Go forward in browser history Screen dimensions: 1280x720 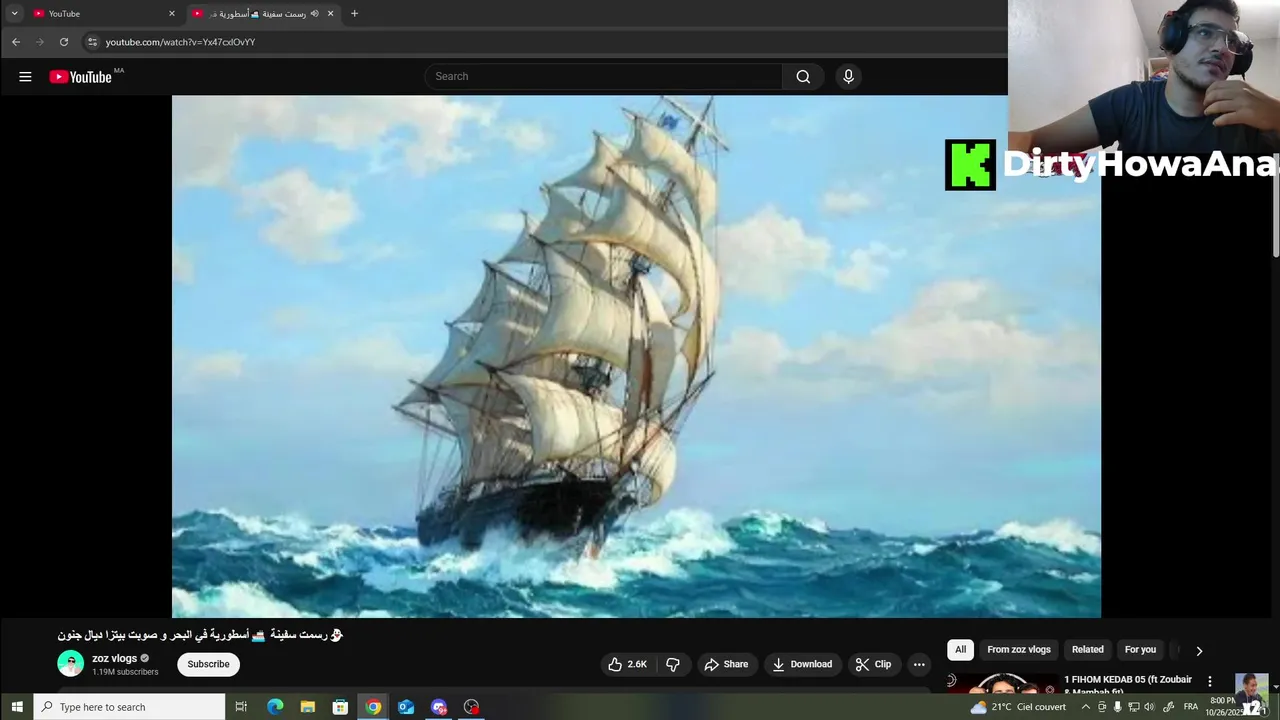point(40,42)
